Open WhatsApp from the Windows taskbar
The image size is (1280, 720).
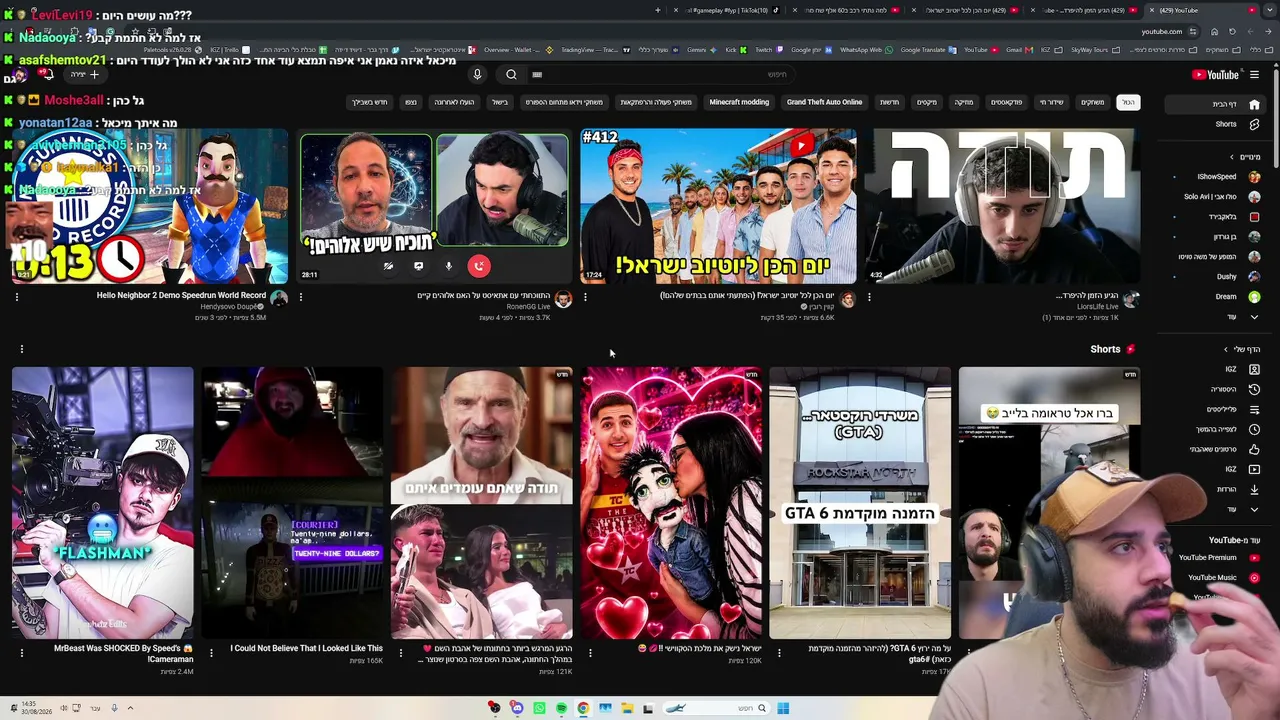tap(539, 709)
